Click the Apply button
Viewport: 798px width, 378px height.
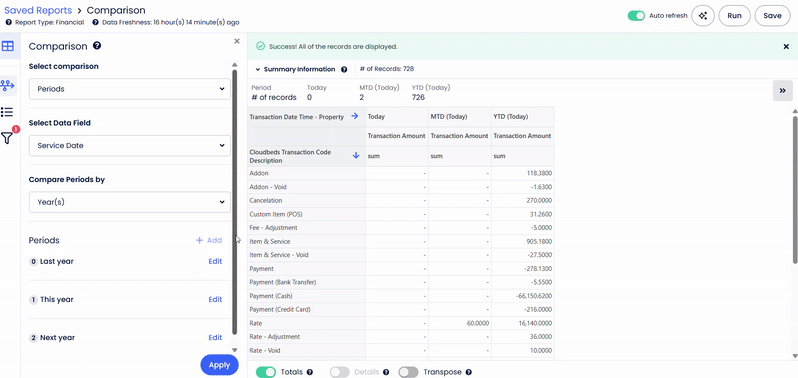point(219,365)
